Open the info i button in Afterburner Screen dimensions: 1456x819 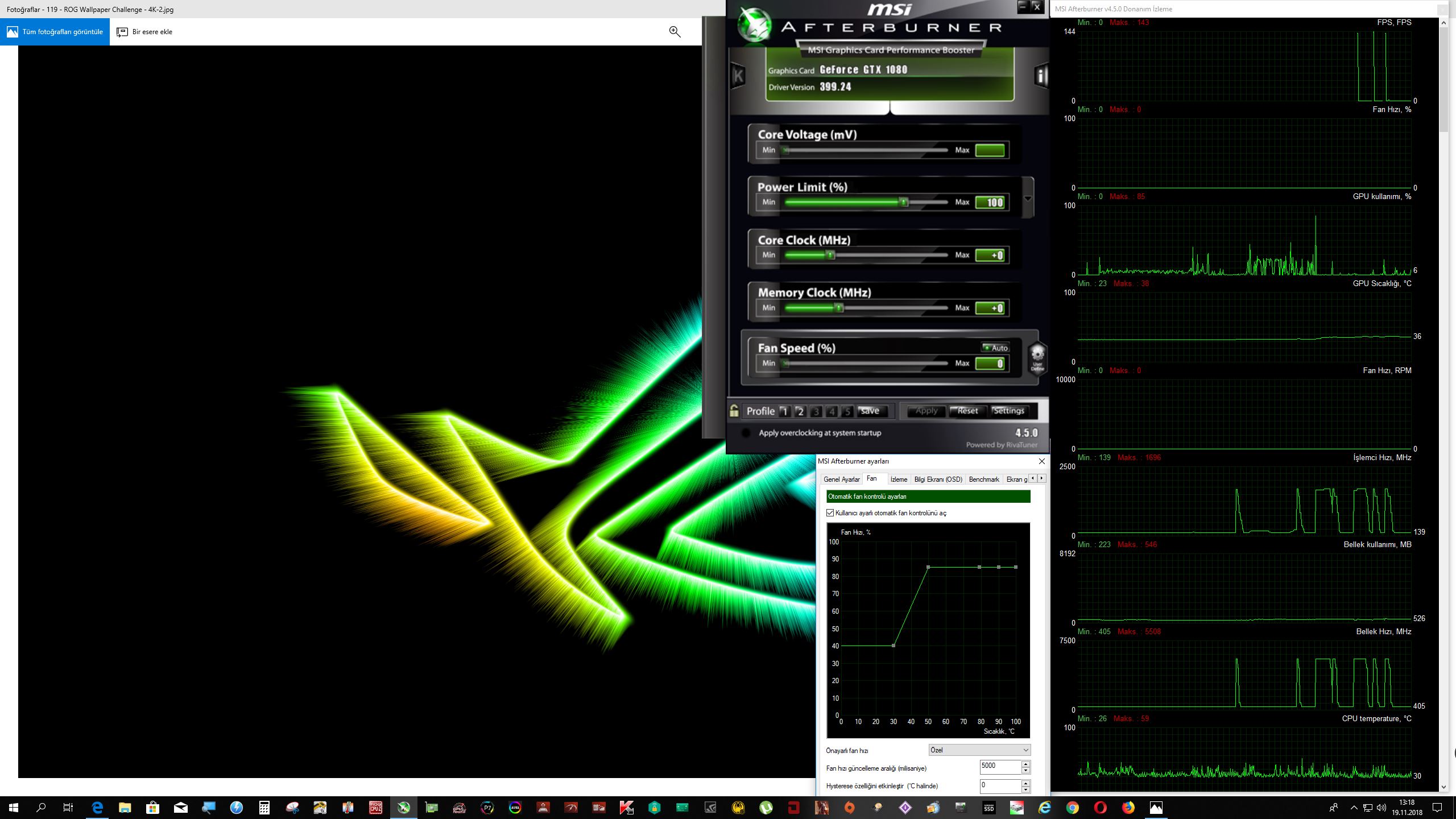click(1041, 76)
